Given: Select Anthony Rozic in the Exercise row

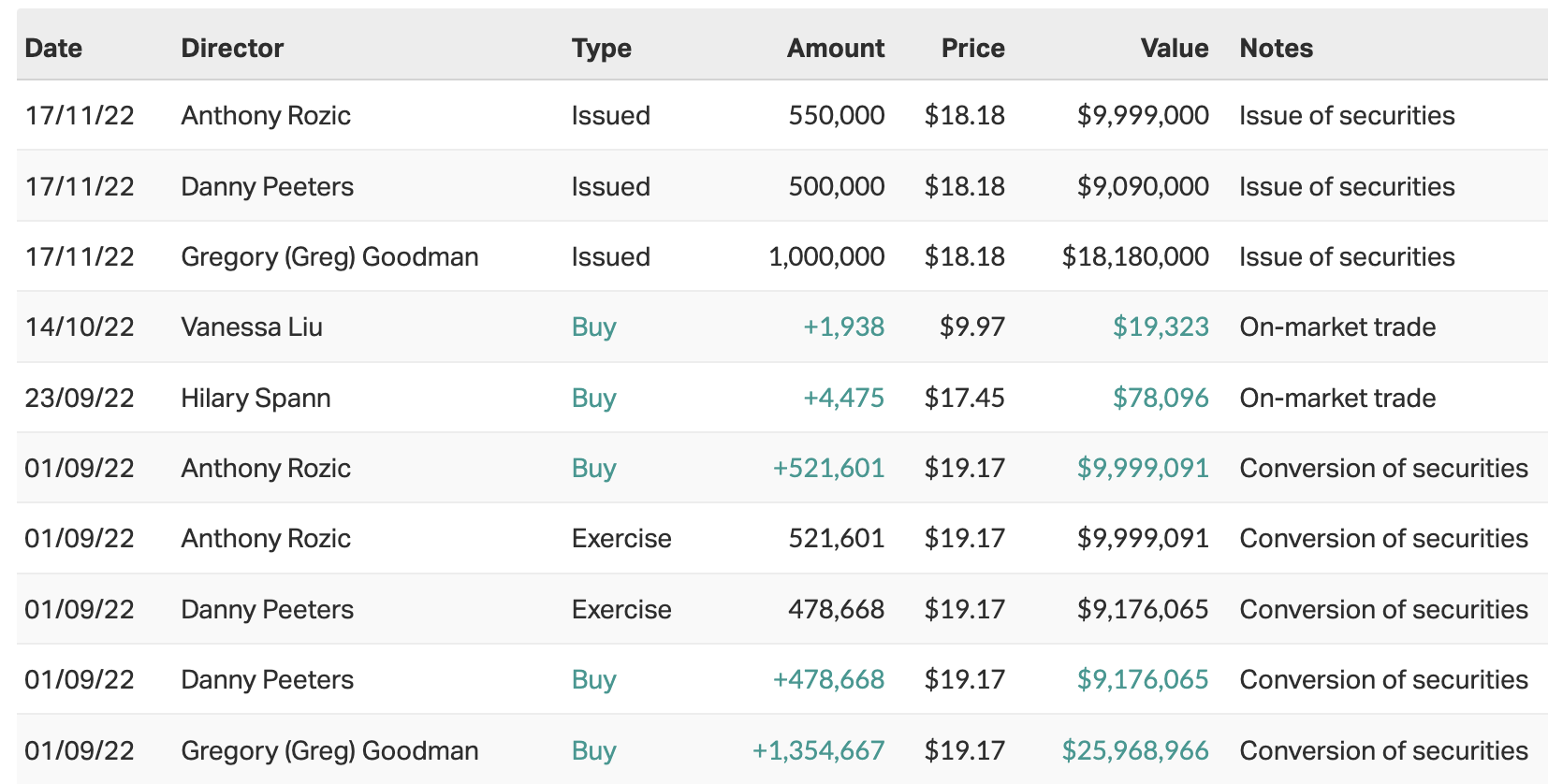Looking at the screenshot, I should pyautogui.click(x=266, y=539).
